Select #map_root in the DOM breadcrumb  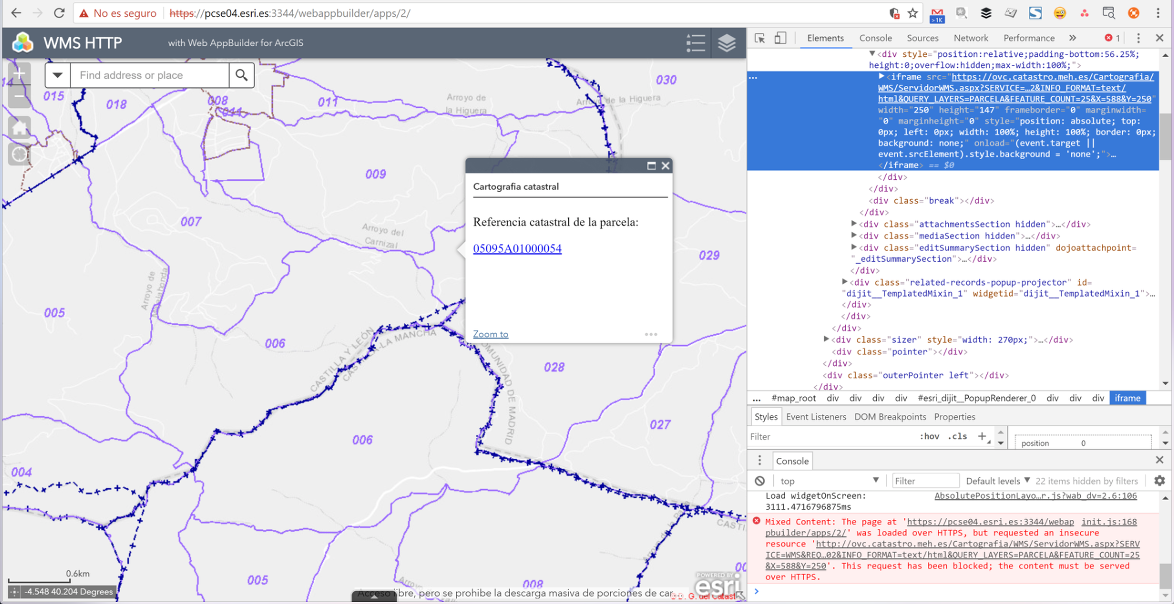pyautogui.click(x=794, y=398)
